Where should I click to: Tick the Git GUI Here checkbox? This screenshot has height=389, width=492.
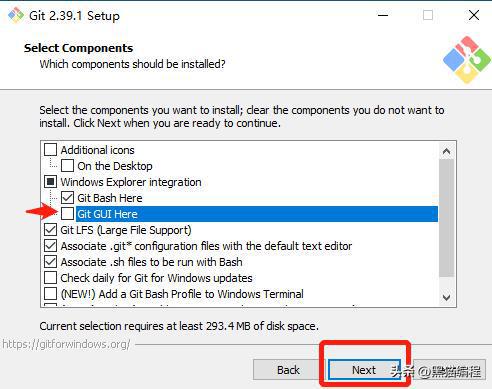(67, 214)
